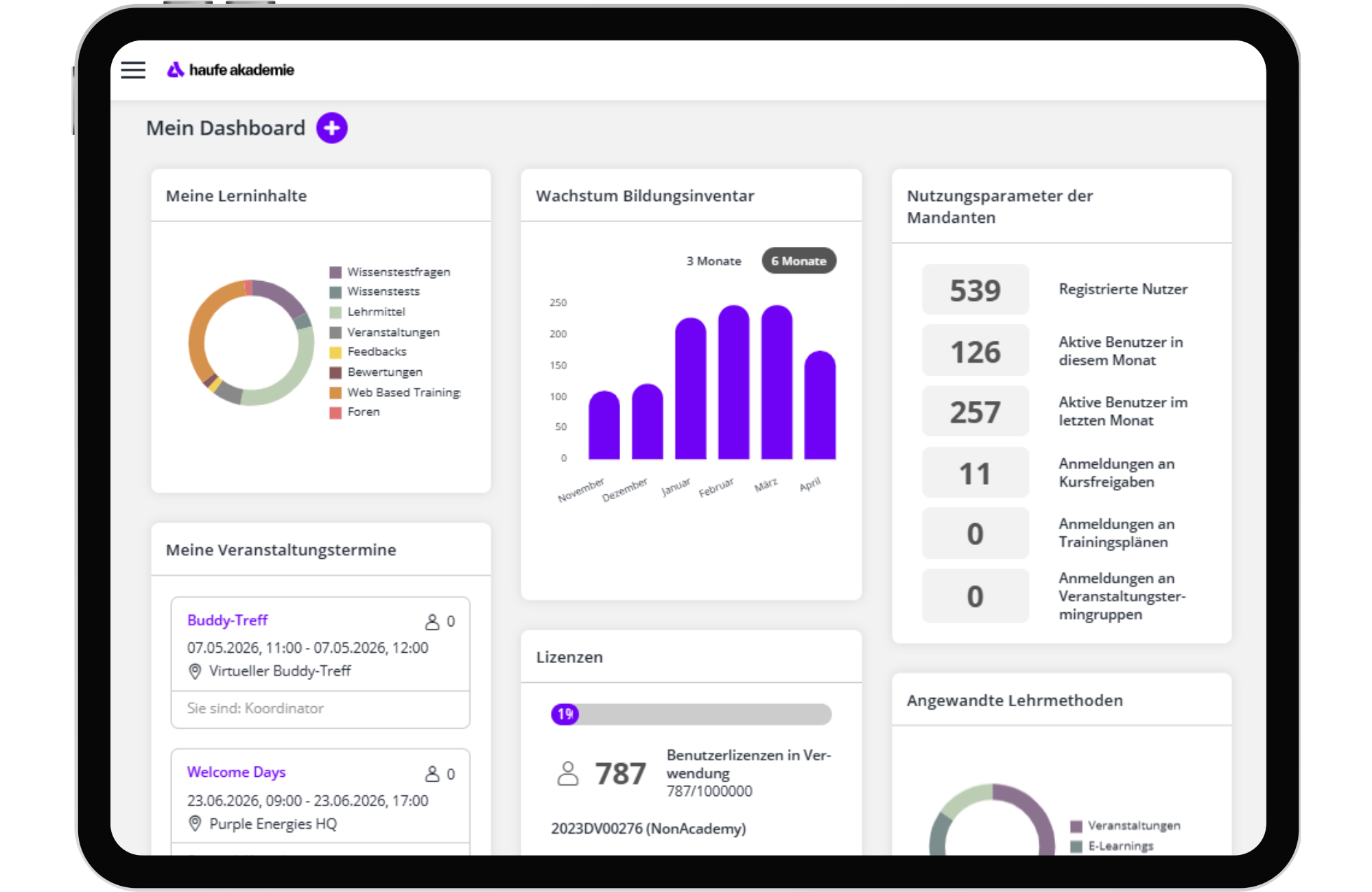This screenshot has height=892, width=1372.
Task: Toggle the Wissenstestfragen legend entry
Action: pyautogui.click(x=390, y=272)
